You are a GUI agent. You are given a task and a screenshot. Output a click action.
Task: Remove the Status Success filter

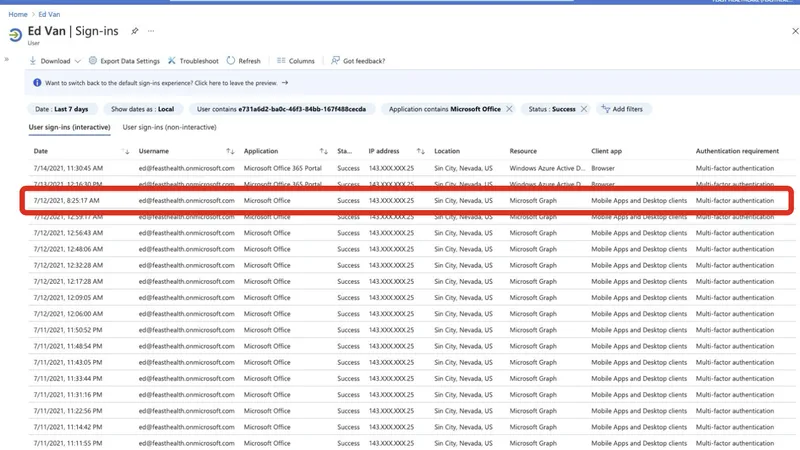tap(584, 109)
